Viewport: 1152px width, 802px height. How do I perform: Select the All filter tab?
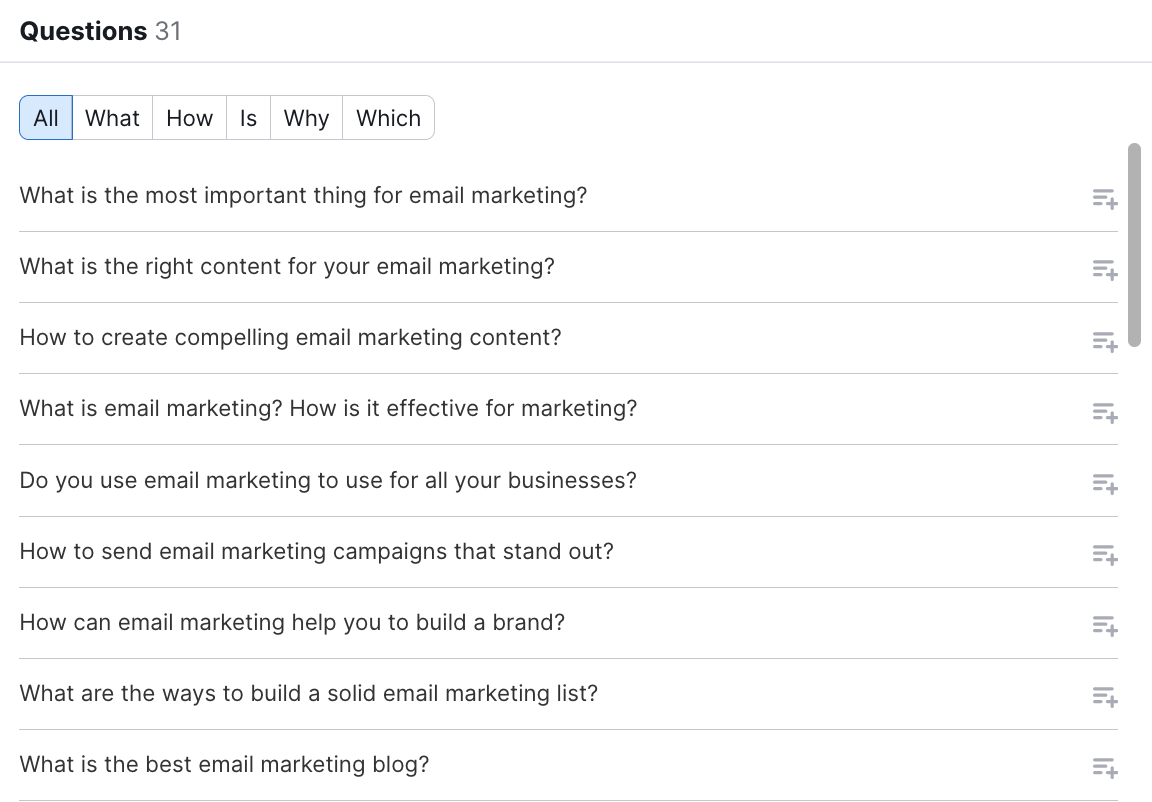point(46,118)
